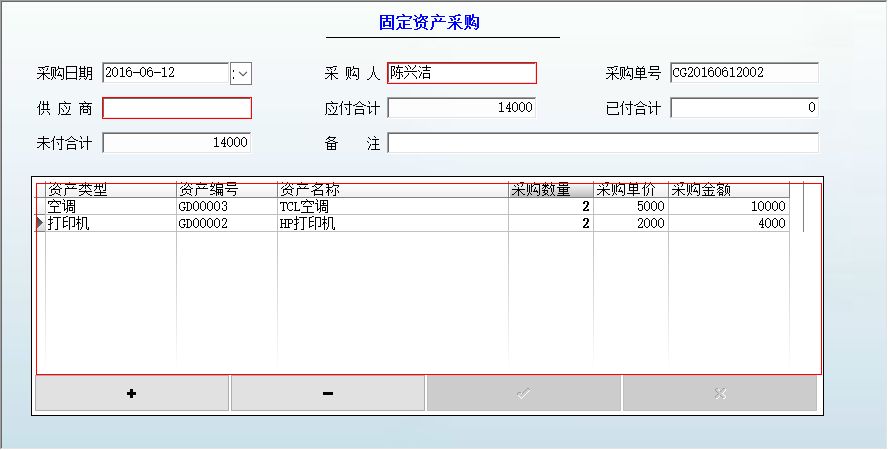Image resolution: width=888 pixels, height=450 pixels.
Task: Click the 资产编号 column header
Action: click(227, 190)
